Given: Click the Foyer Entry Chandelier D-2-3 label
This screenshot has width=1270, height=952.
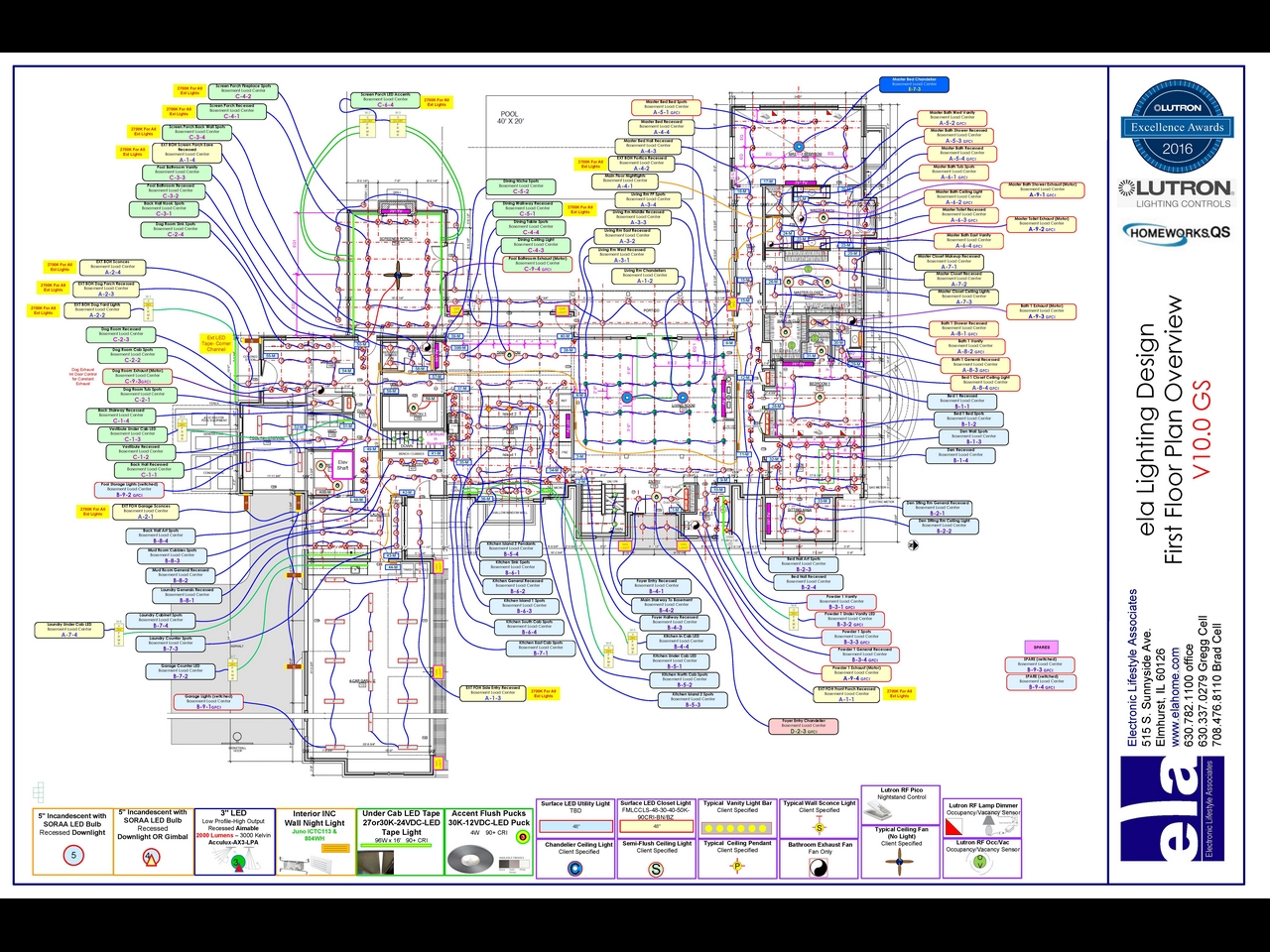Looking at the screenshot, I should (x=804, y=726).
